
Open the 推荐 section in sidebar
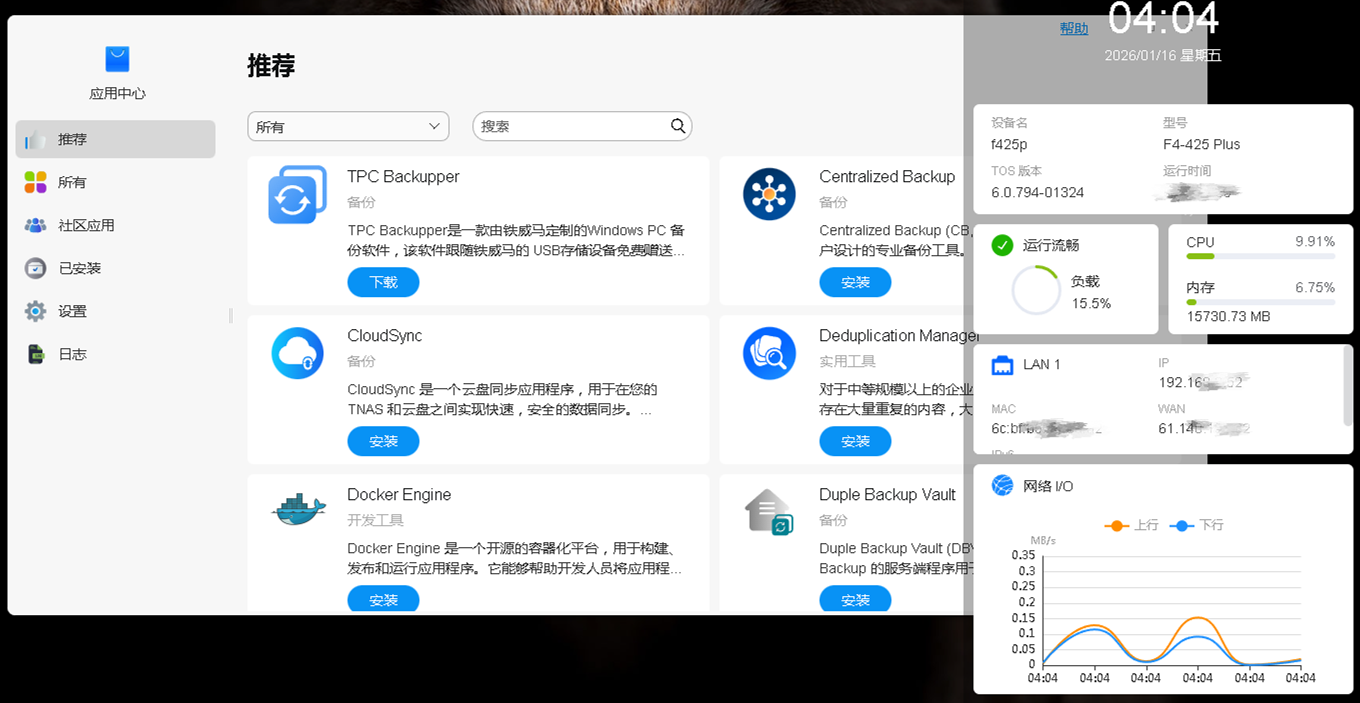pos(115,139)
